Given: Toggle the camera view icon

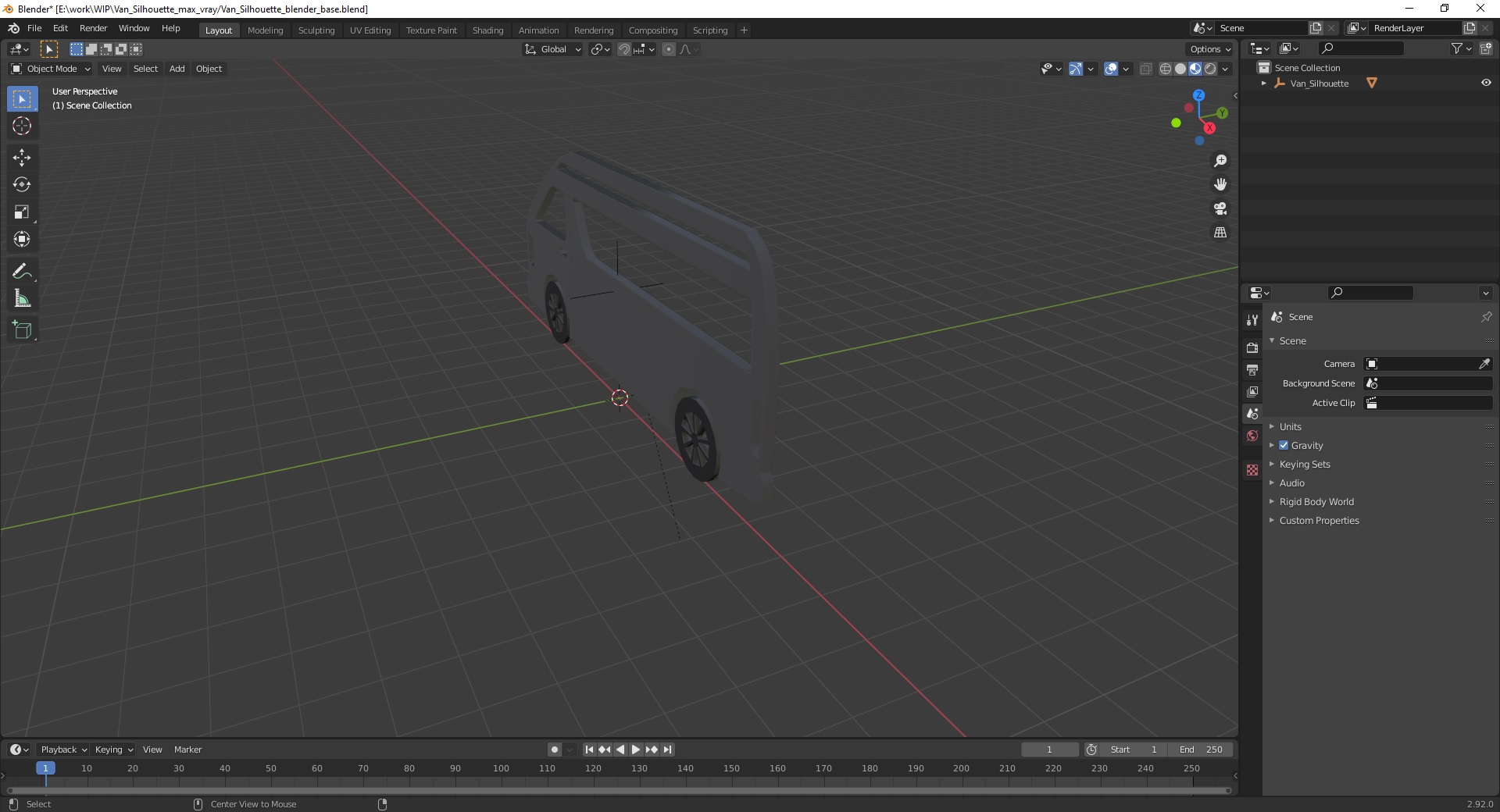Looking at the screenshot, I should (x=1220, y=208).
